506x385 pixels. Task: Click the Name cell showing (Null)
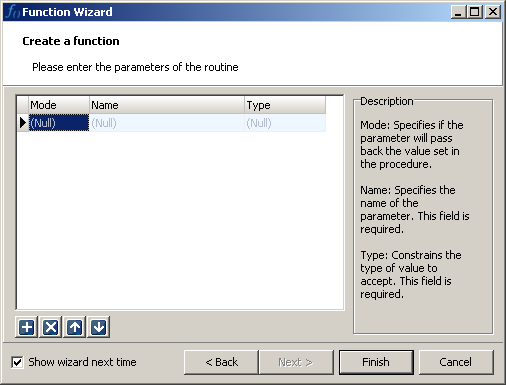[x=167, y=123]
